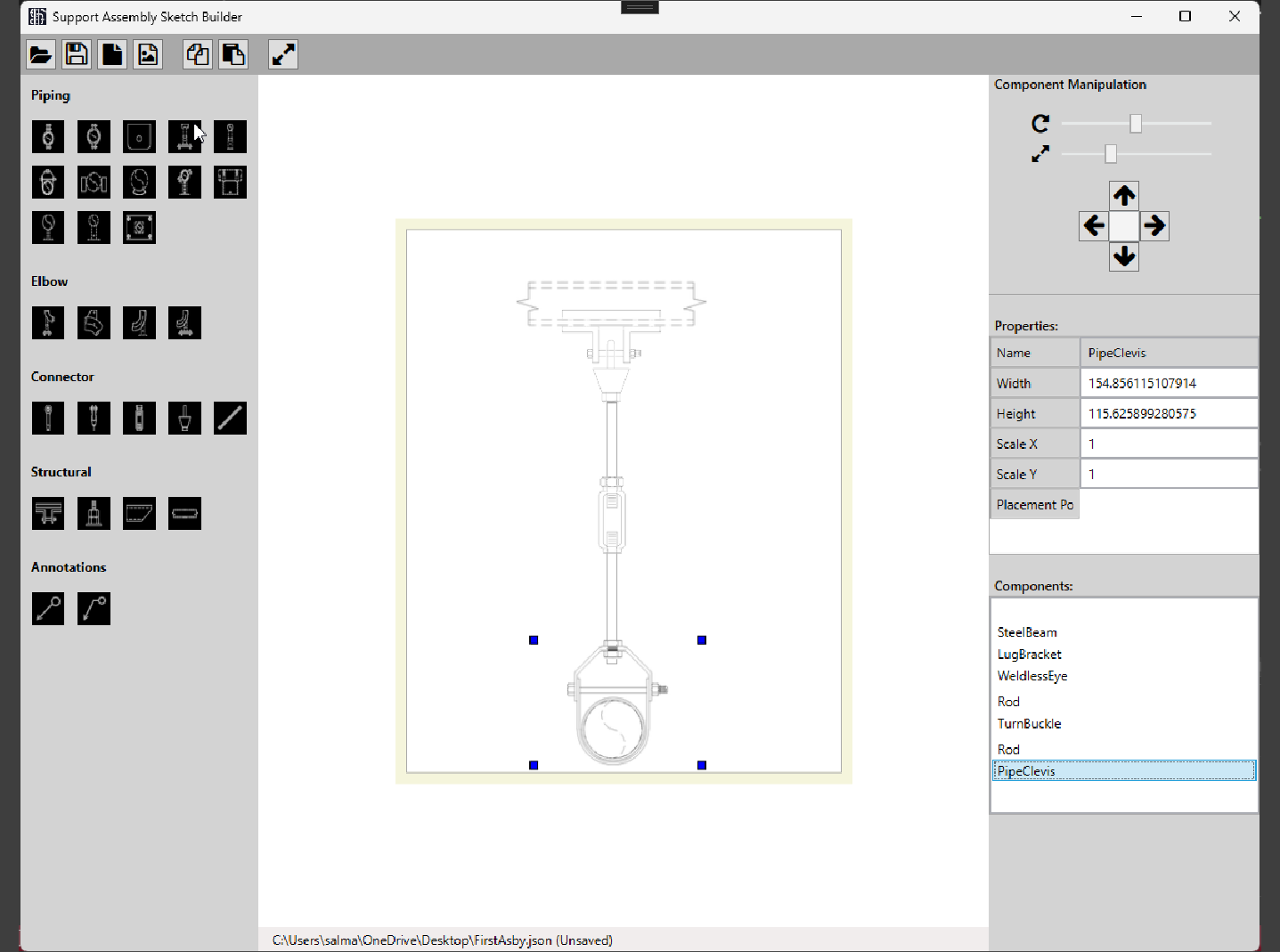1280x952 pixels.
Task: Click the top-left blue selection handle
Action: [534, 640]
